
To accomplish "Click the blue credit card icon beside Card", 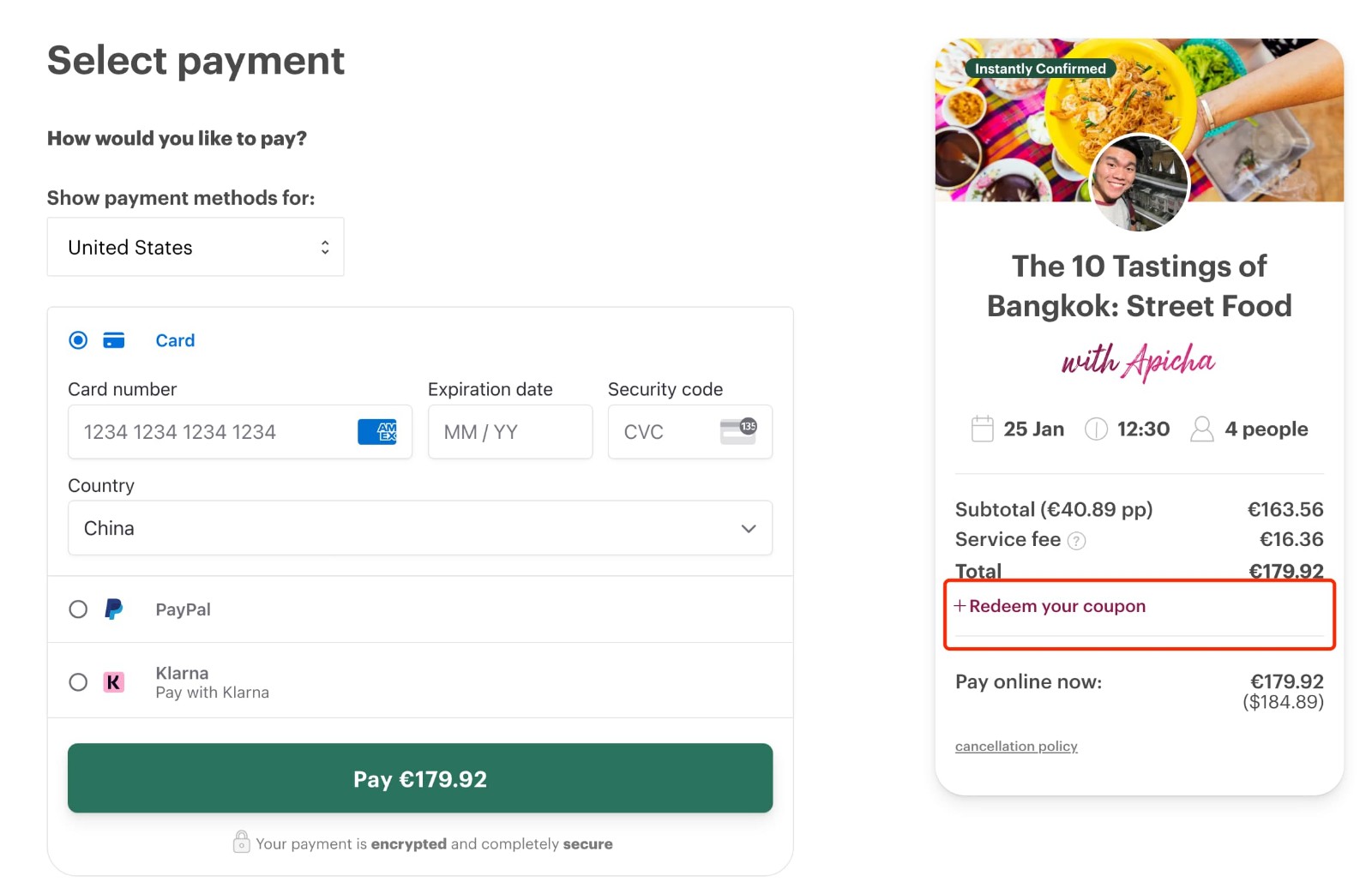I will 114,339.
